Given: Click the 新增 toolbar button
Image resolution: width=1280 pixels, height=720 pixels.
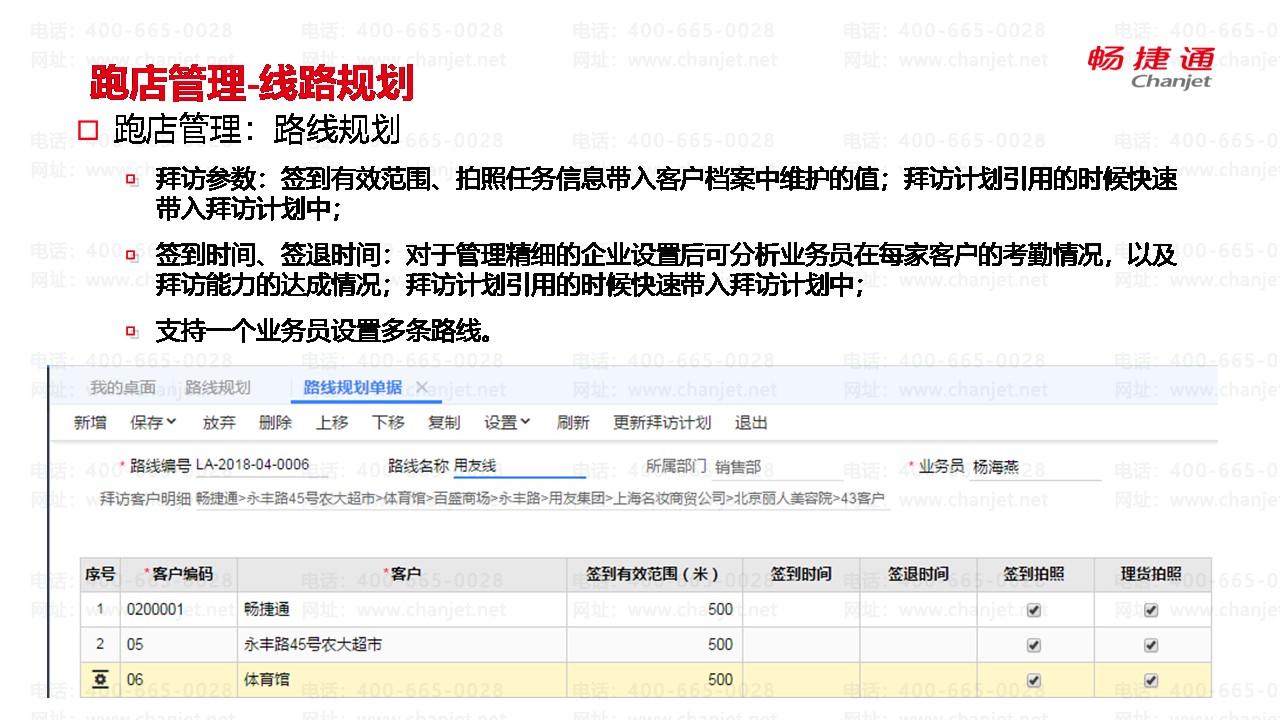Looking at the screenshot, I should [x=90, y=423].
